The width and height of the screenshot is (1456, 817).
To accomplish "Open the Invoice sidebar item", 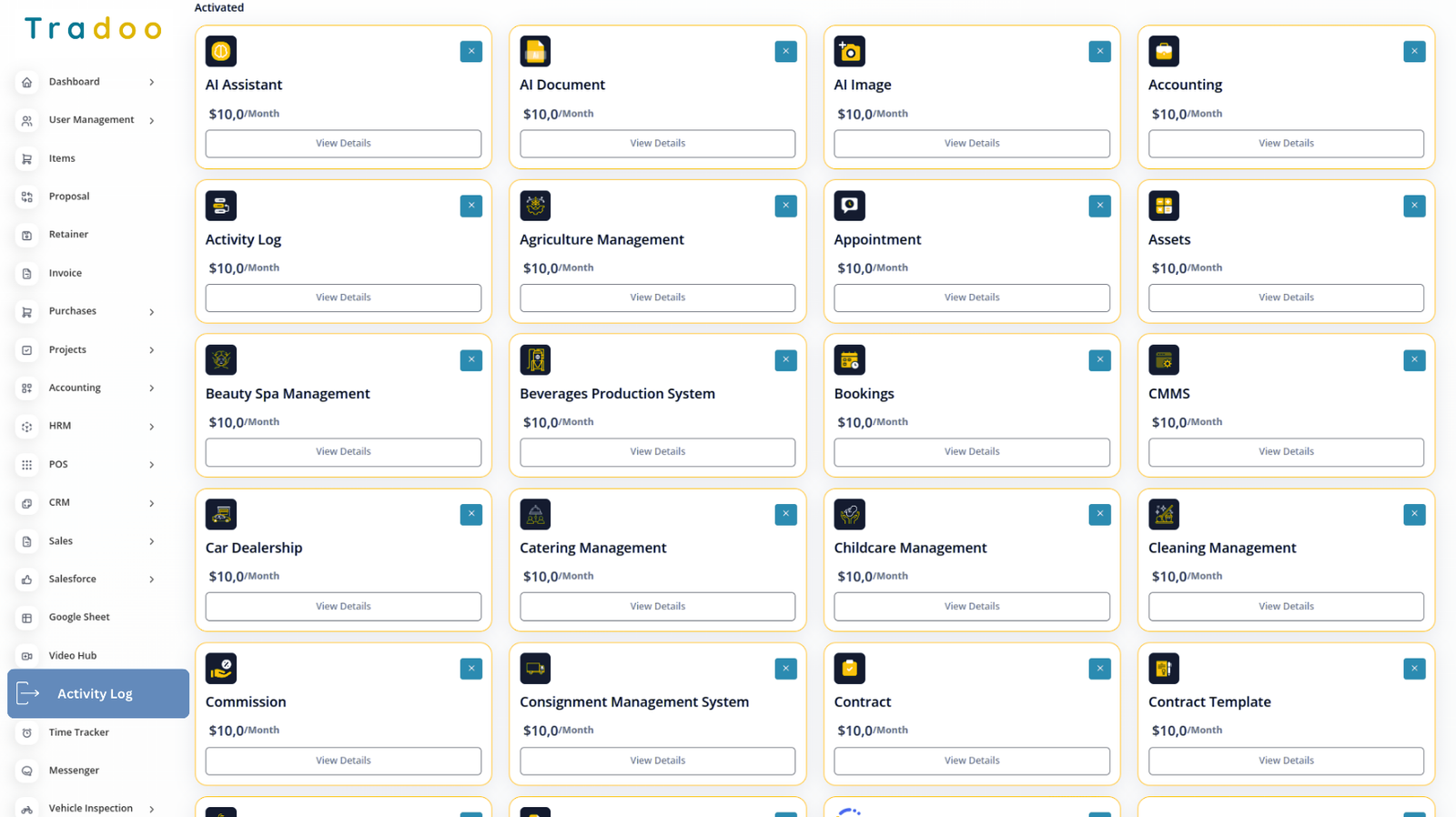I will [x=65, y=273].
